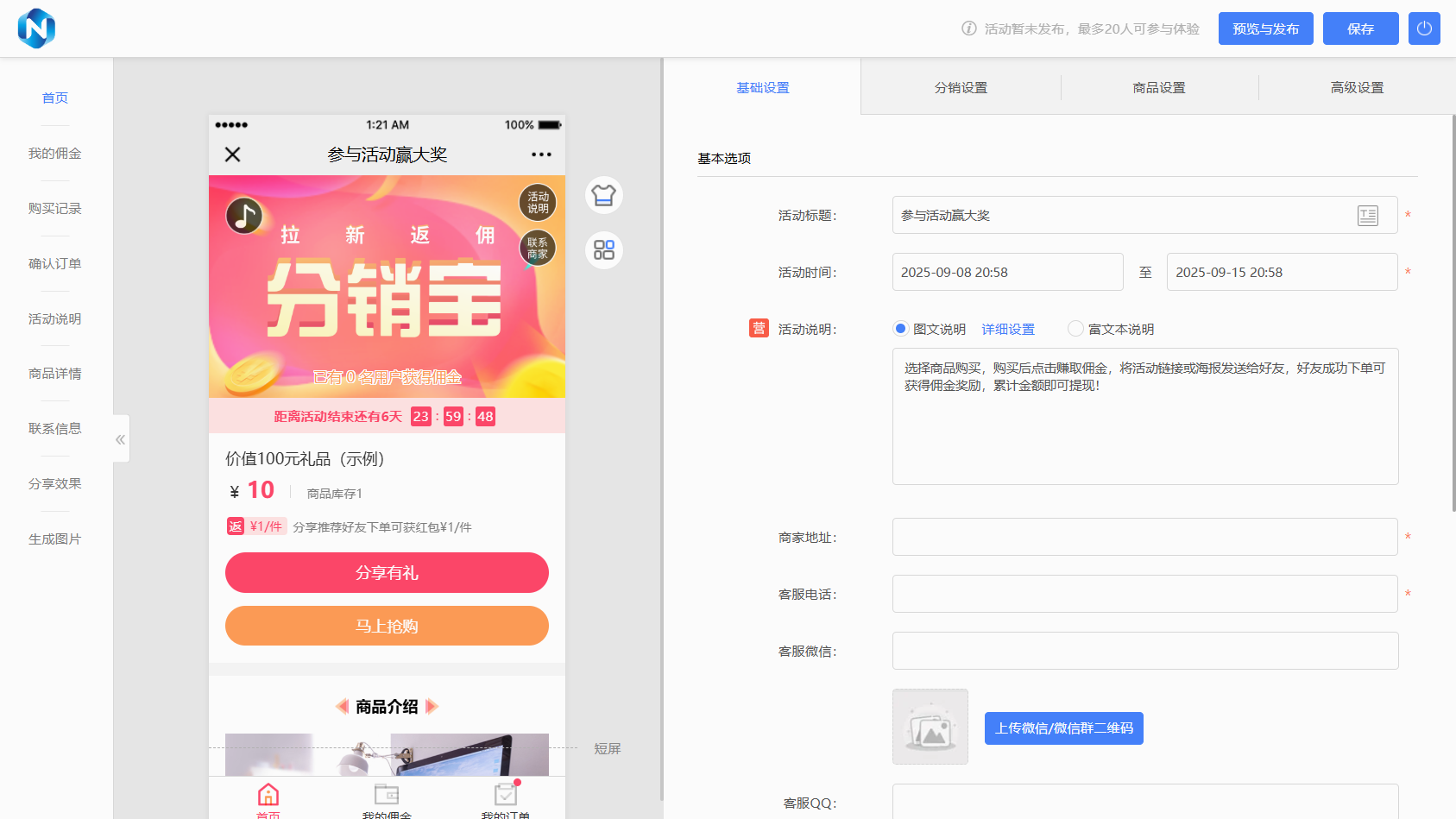Switch to the 分销设置 tab
Viewport: 1456px width, 819px height.
(x=961, y=87)
